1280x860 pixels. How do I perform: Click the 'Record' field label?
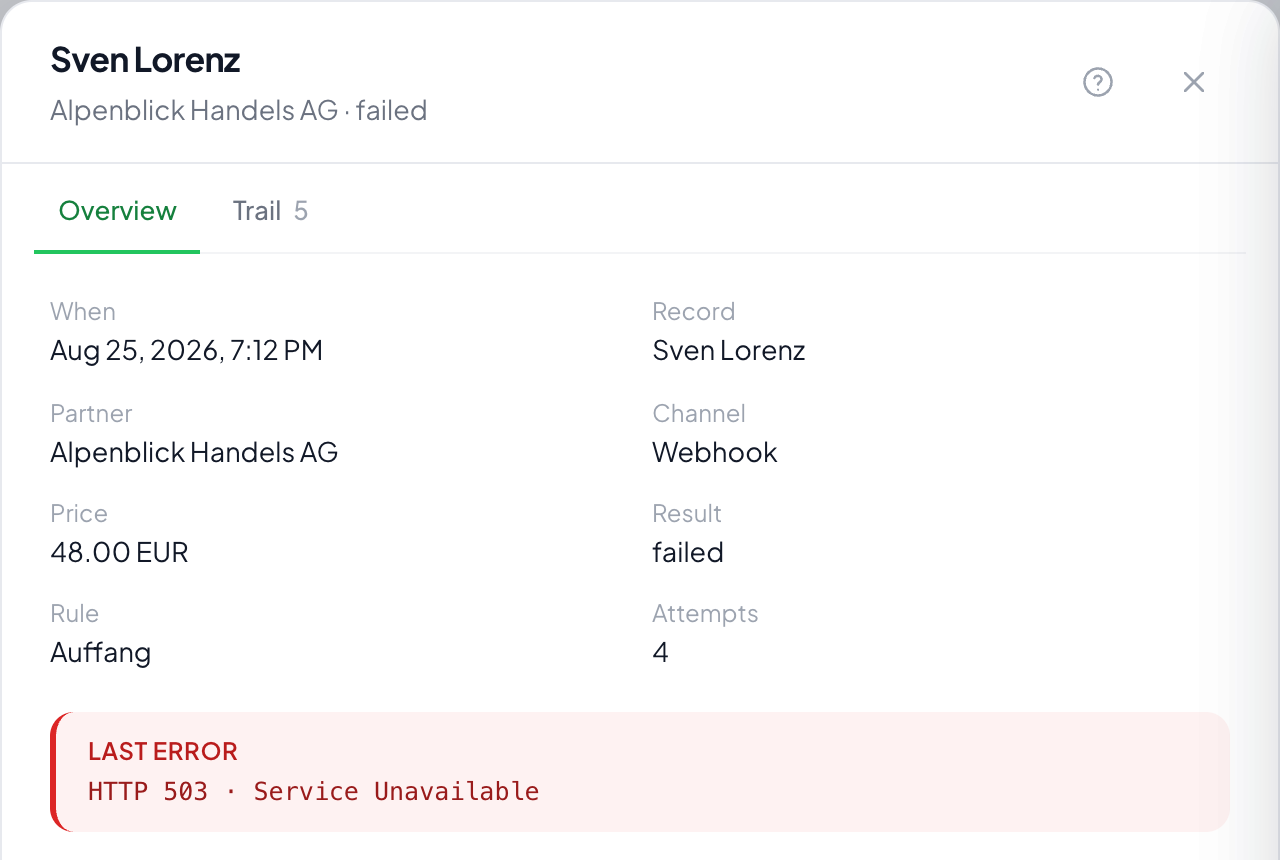coord(694,312)
